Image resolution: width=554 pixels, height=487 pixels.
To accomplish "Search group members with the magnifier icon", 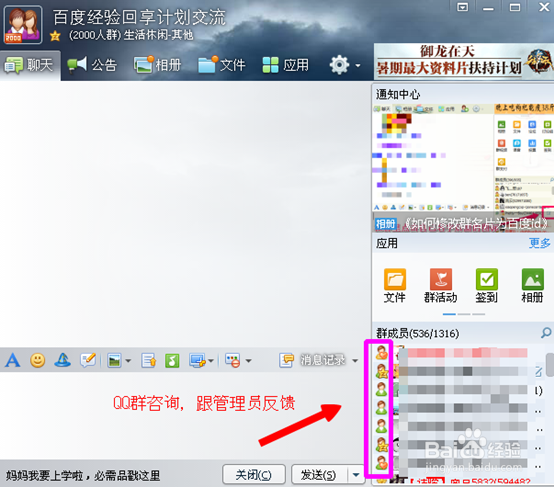I will click(x=546, y=333).
